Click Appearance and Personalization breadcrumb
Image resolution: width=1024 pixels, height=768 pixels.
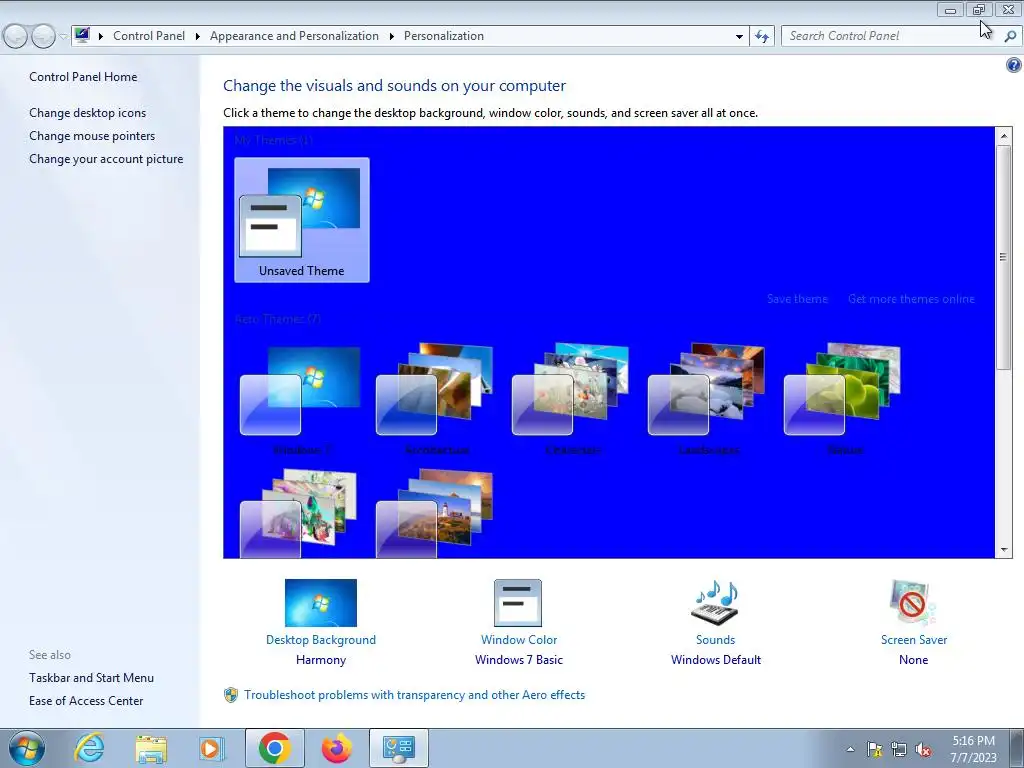[294, 36]
